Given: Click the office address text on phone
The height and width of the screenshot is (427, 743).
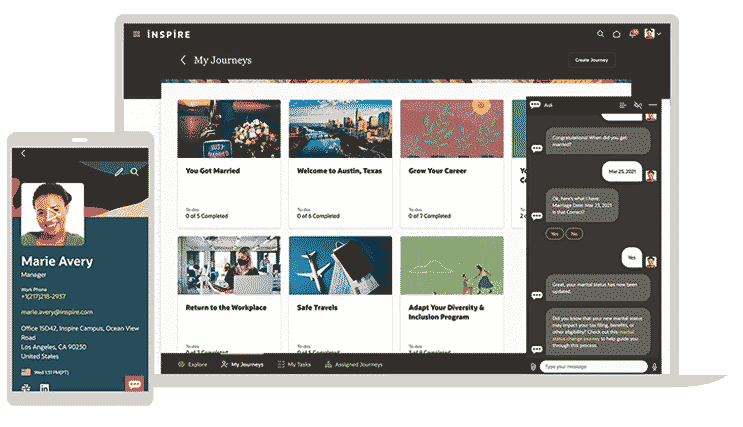Looking at the screenshot, I should coord(80,342).
